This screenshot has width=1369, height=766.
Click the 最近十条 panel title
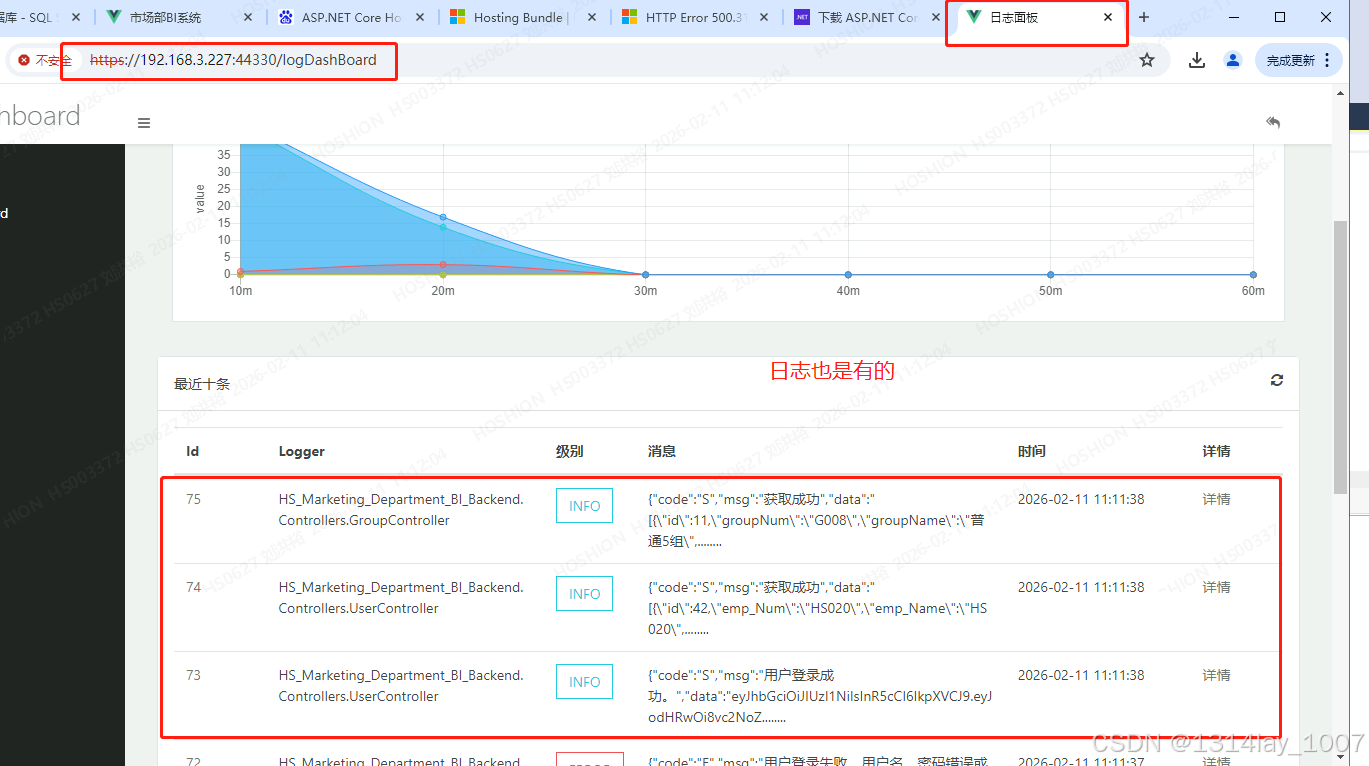pos(202,384)
